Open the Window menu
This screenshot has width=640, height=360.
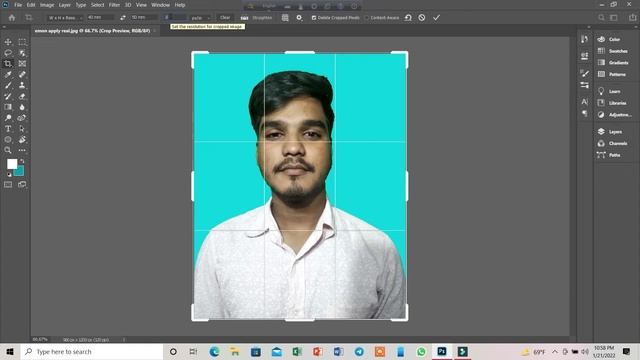tap(160, 5)
